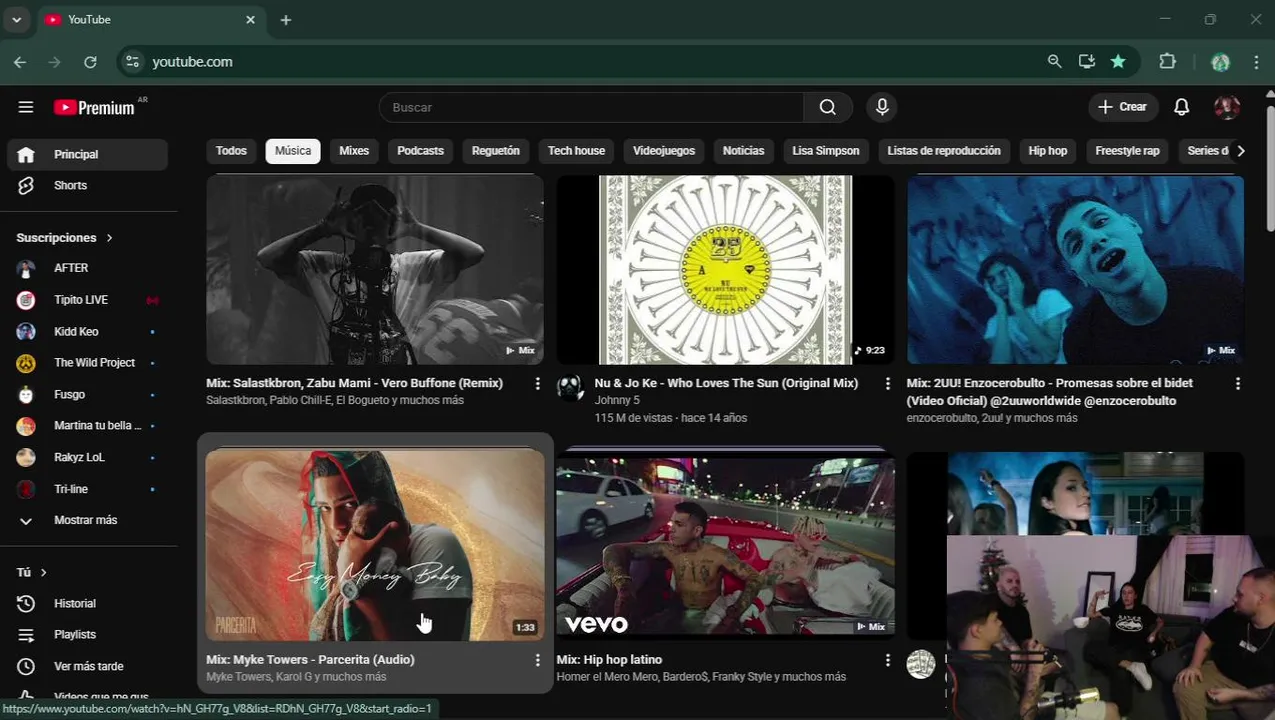Play Who Loves The Sun thumbnail
Screen dimensions: 1275x720
pyautogui.click(x=725, y=270)
